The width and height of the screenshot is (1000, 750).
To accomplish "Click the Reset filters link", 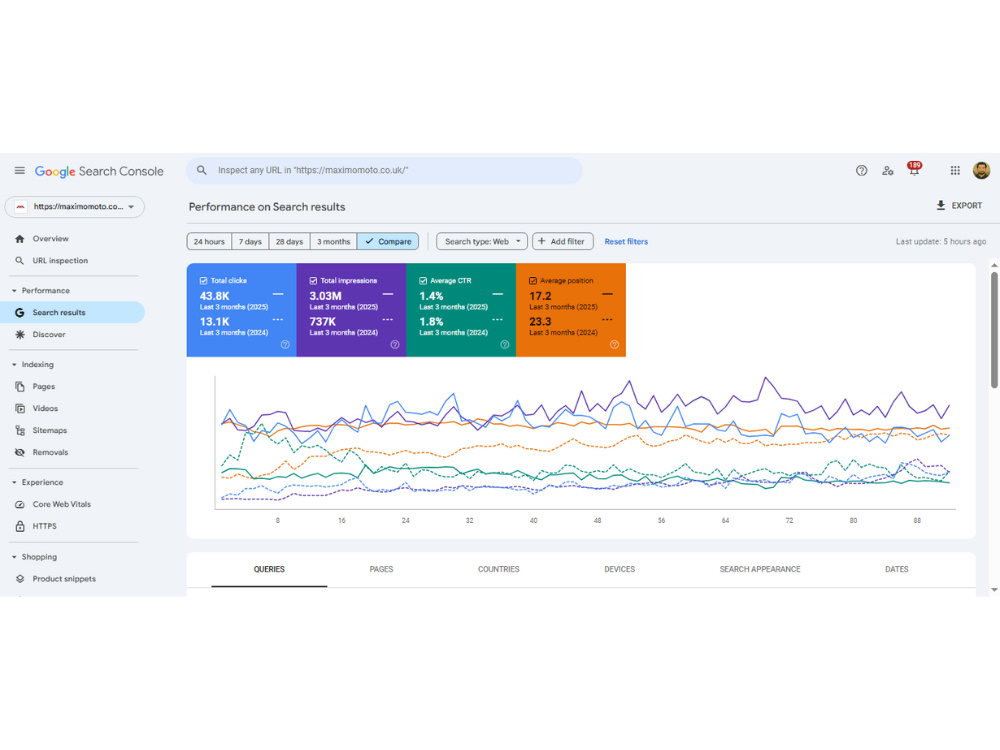I will 626,242.
